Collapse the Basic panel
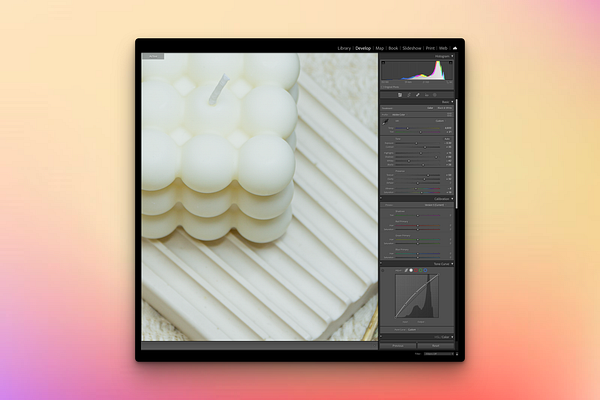The height and width of the screenshot is (400, 600). click(x=452, y=102)
